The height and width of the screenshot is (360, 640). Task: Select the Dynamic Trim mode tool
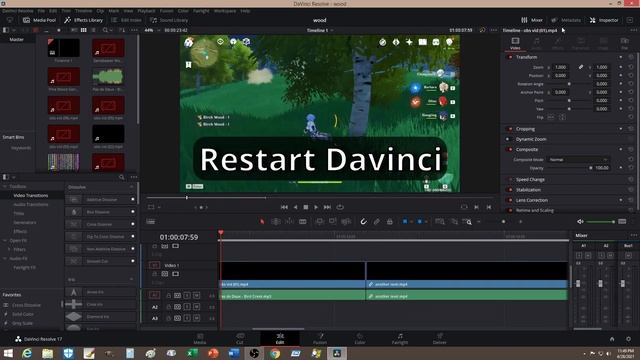pyautogui.click(x=289, y=222)
